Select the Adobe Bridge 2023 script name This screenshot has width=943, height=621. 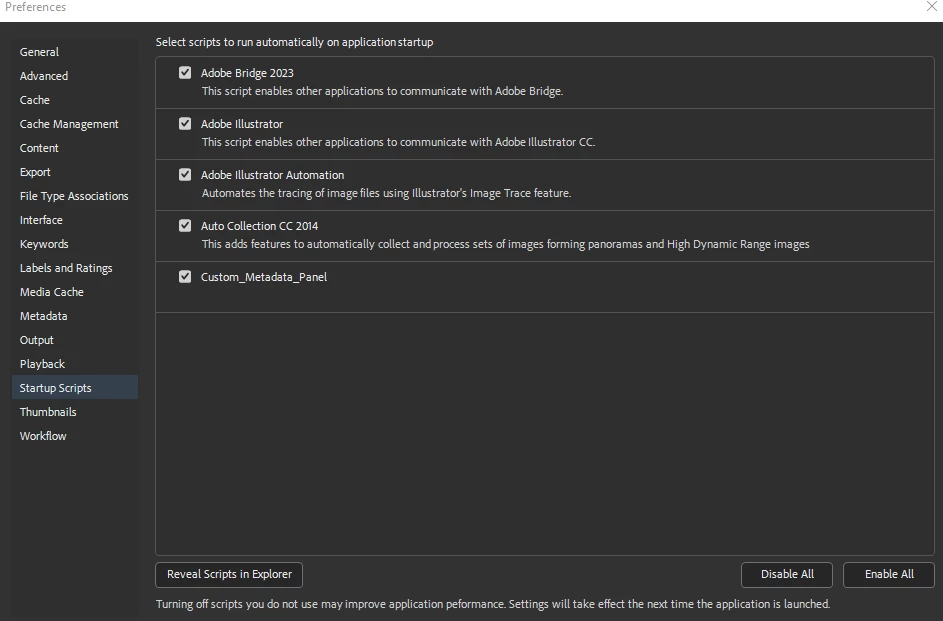(x=247, y=73)
